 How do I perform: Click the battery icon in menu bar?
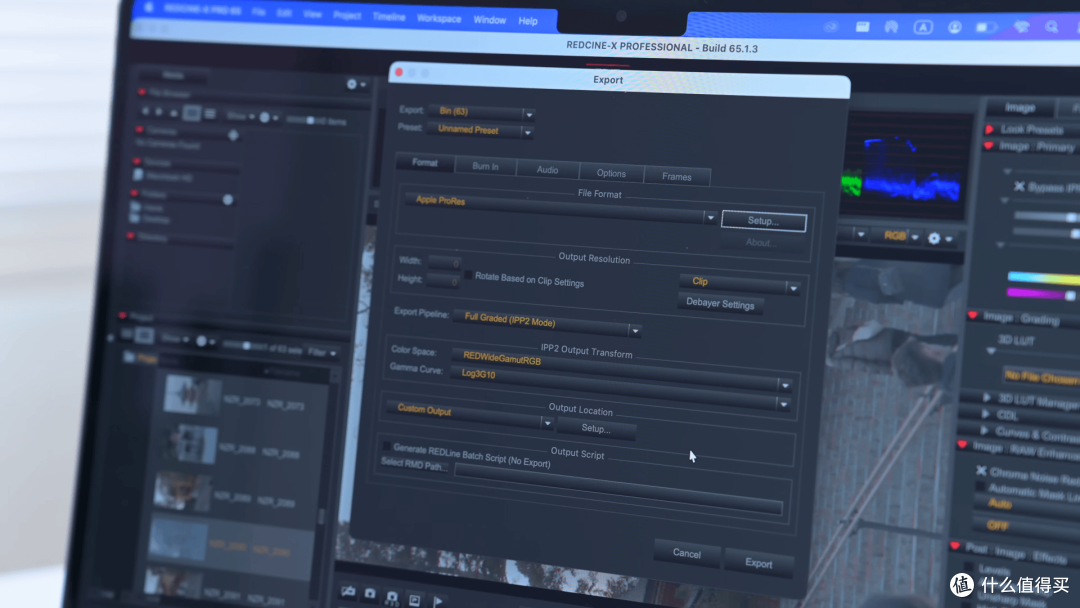(986, 27)
